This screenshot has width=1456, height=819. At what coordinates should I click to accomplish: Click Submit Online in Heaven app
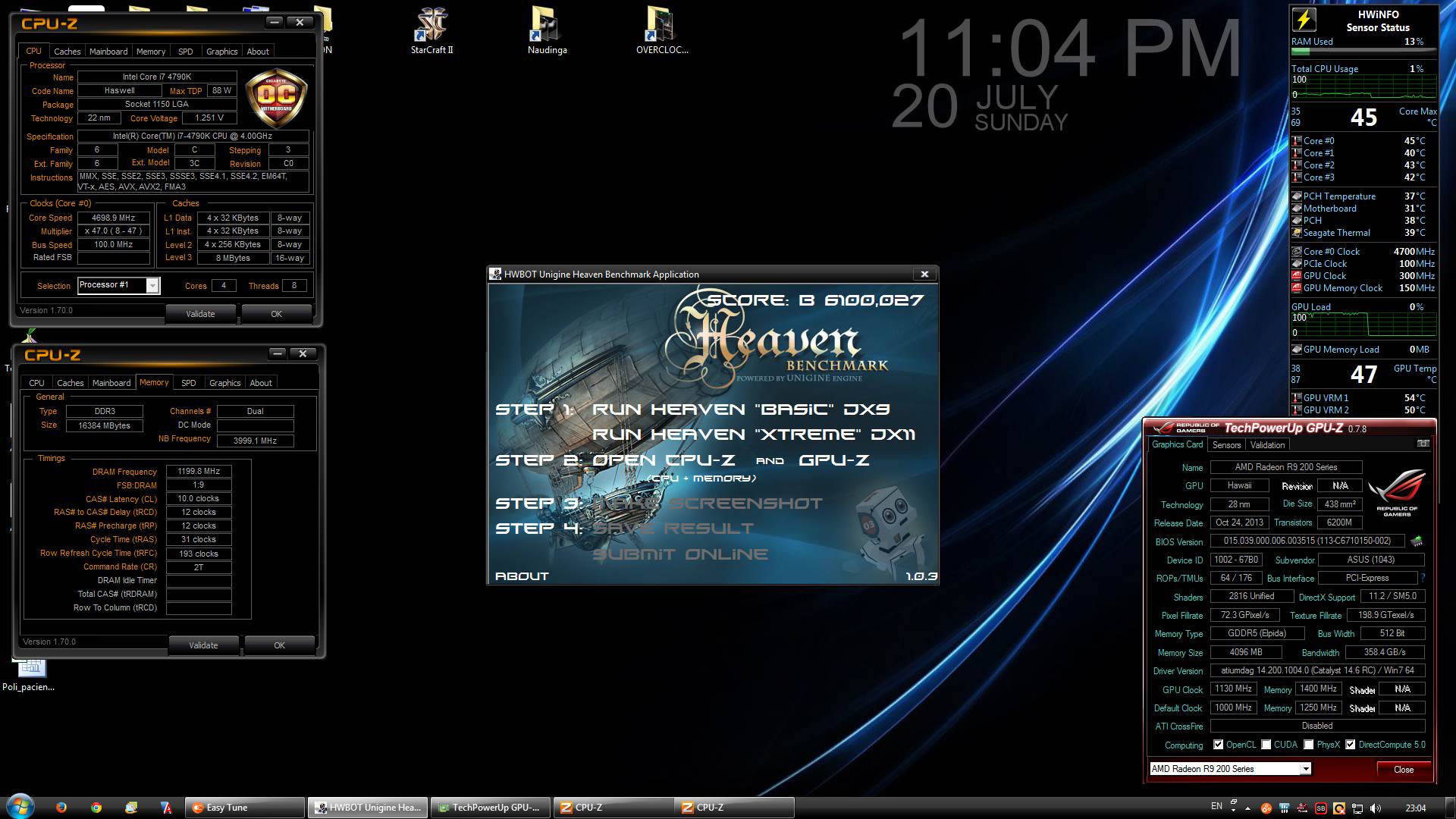679,554
